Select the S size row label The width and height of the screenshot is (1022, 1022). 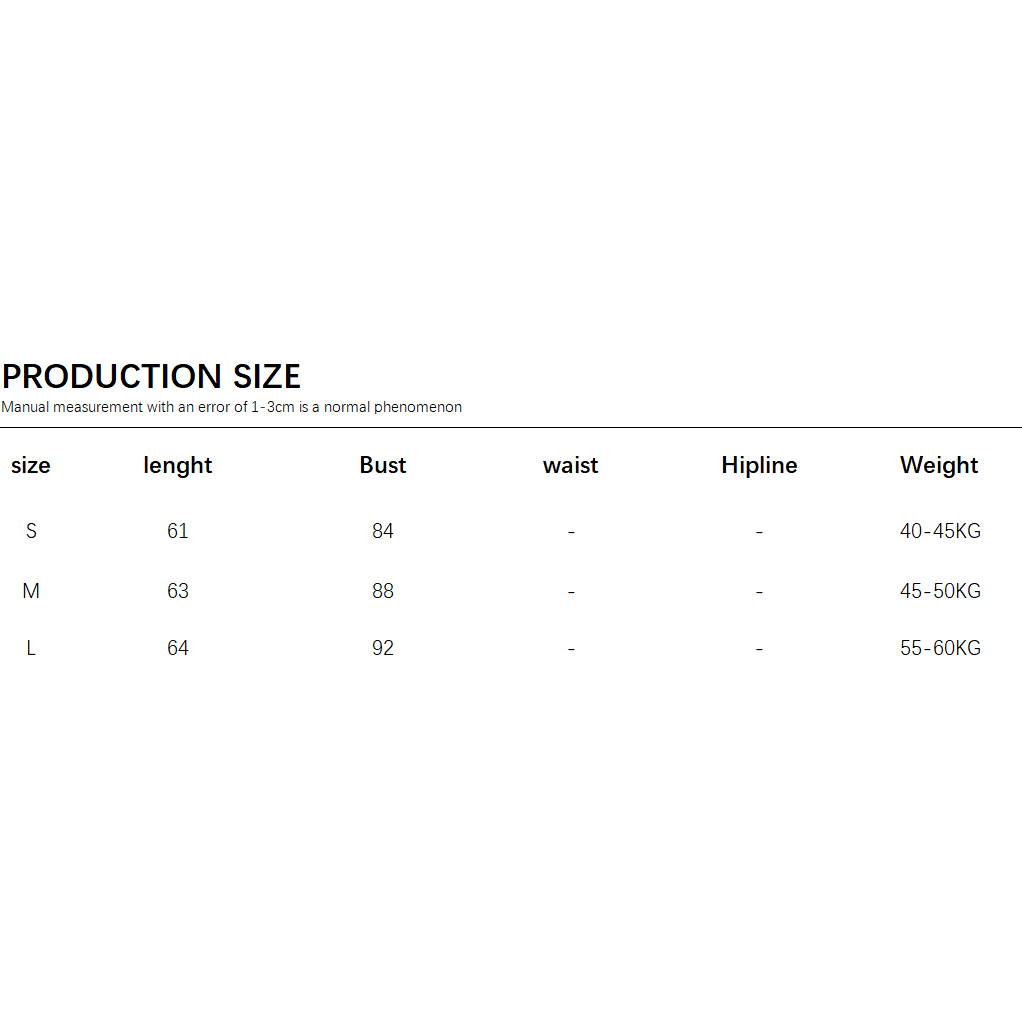point(31,531)
